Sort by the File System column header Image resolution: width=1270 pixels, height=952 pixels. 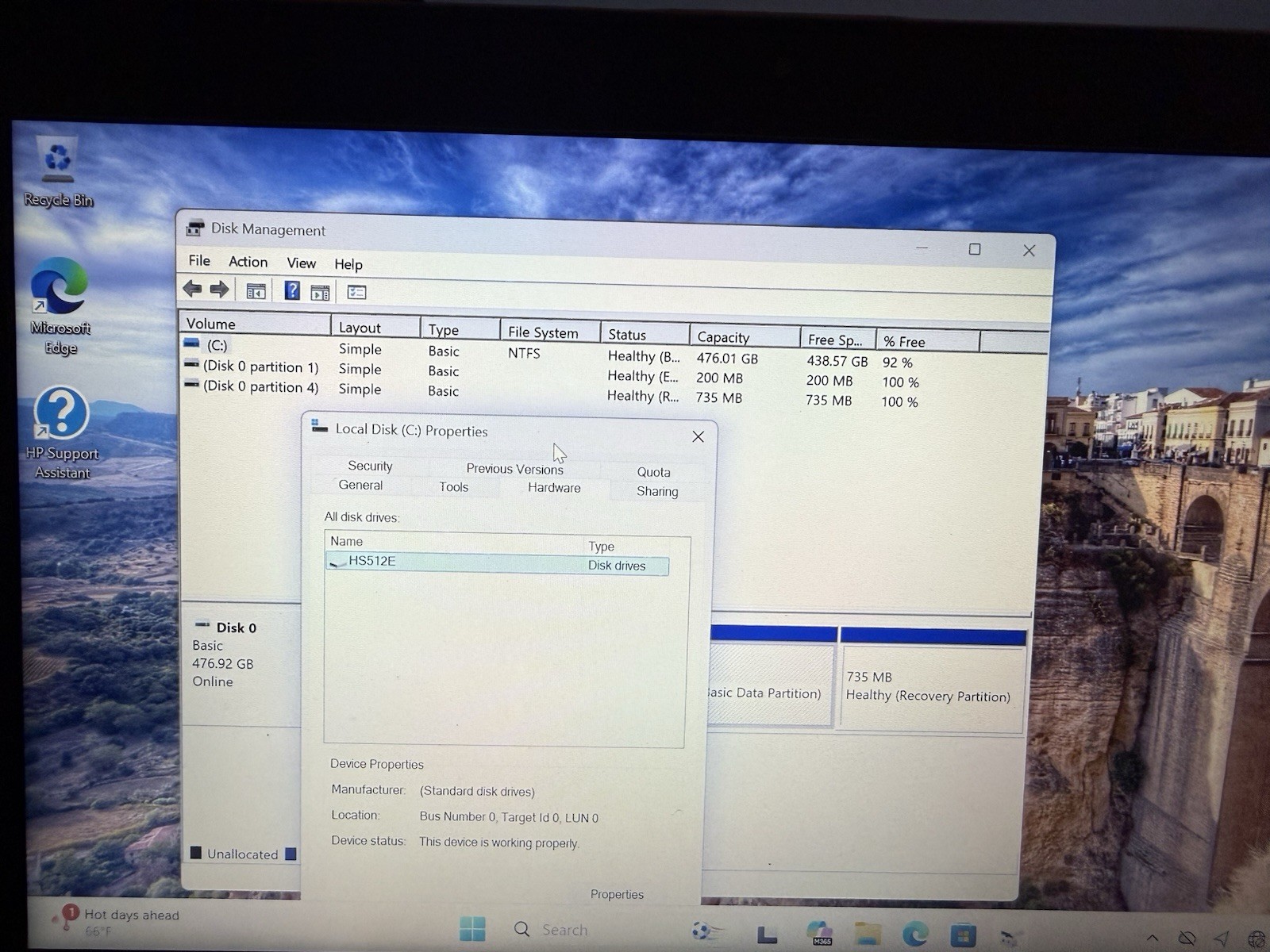(550, 332)
